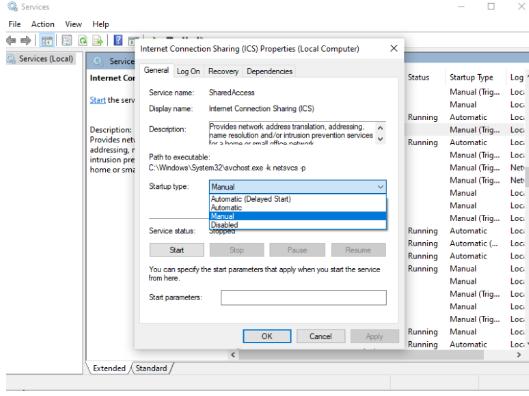Open the View menu

click(x=73, y=24)
